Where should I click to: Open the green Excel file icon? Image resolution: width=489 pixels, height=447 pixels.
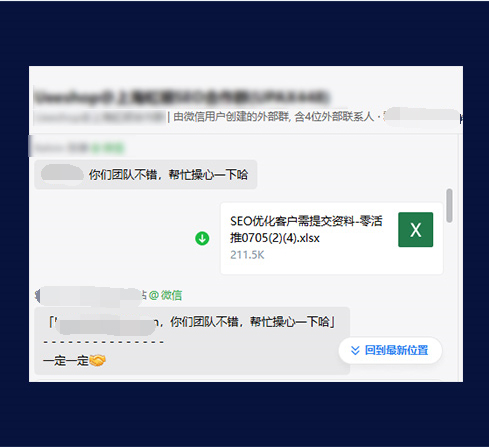click(415, 230)
